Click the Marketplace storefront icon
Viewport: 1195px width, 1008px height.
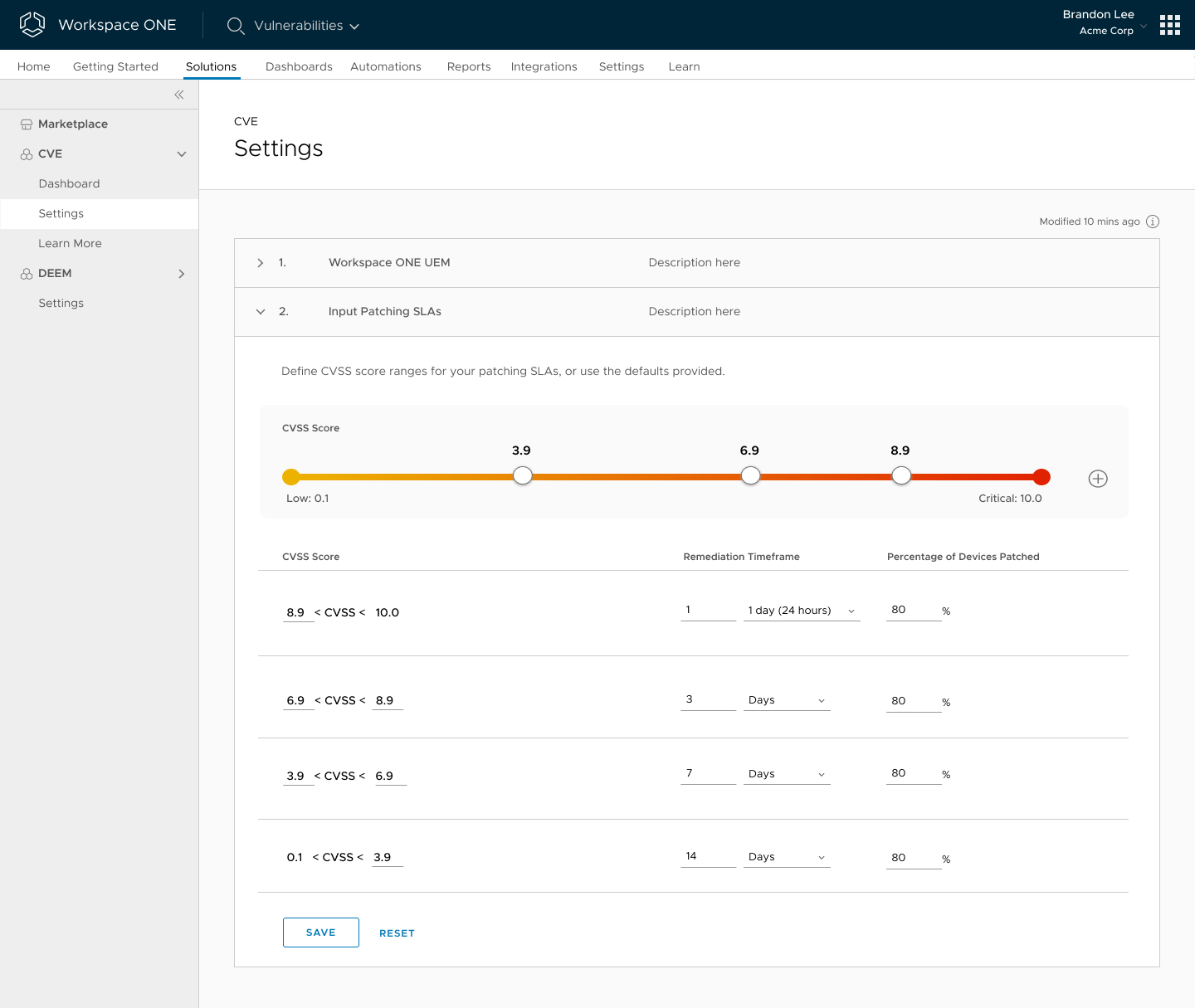click(x=27, y=124)
